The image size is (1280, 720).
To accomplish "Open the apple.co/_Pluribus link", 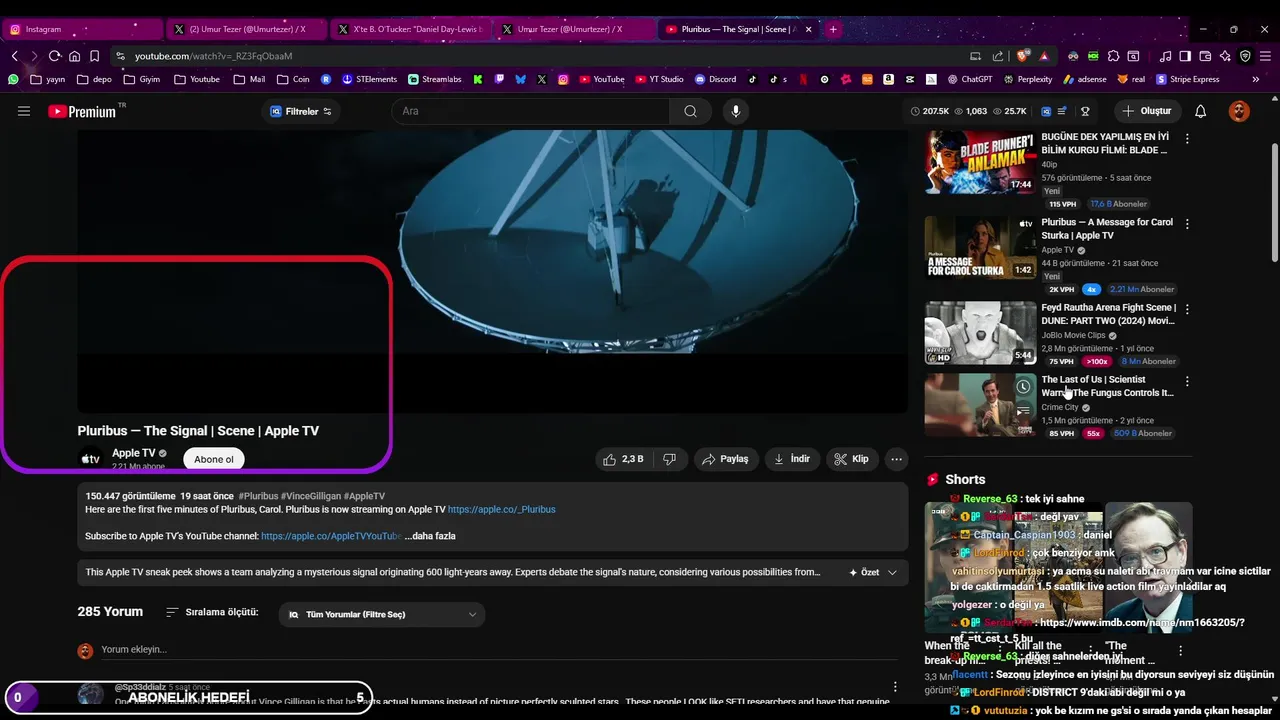I will tap(501, 509).
